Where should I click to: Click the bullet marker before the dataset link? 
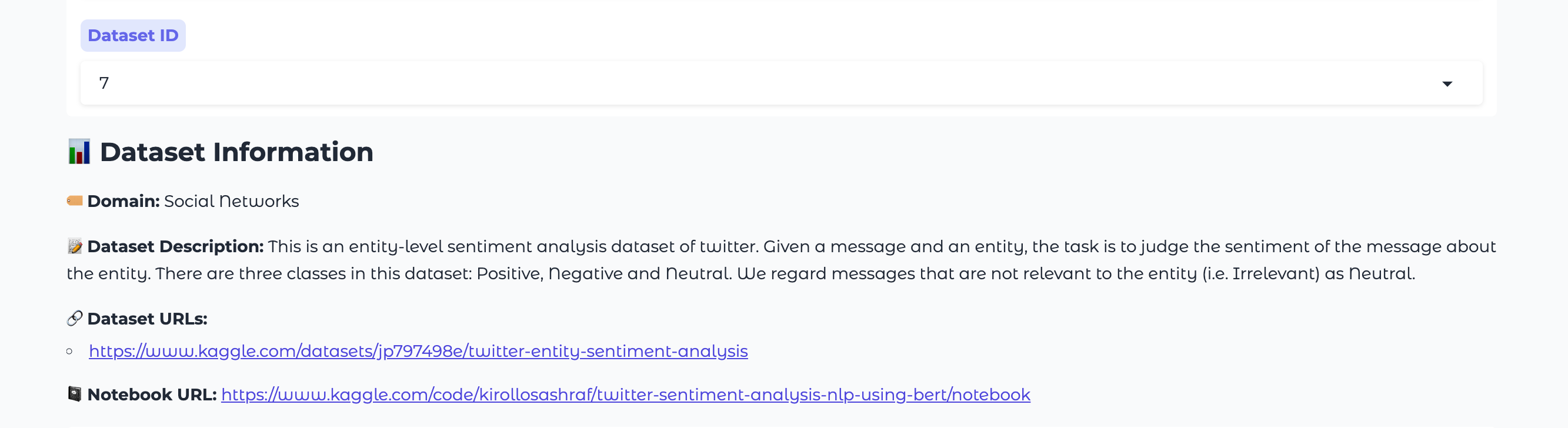click(x=69, y=352)
